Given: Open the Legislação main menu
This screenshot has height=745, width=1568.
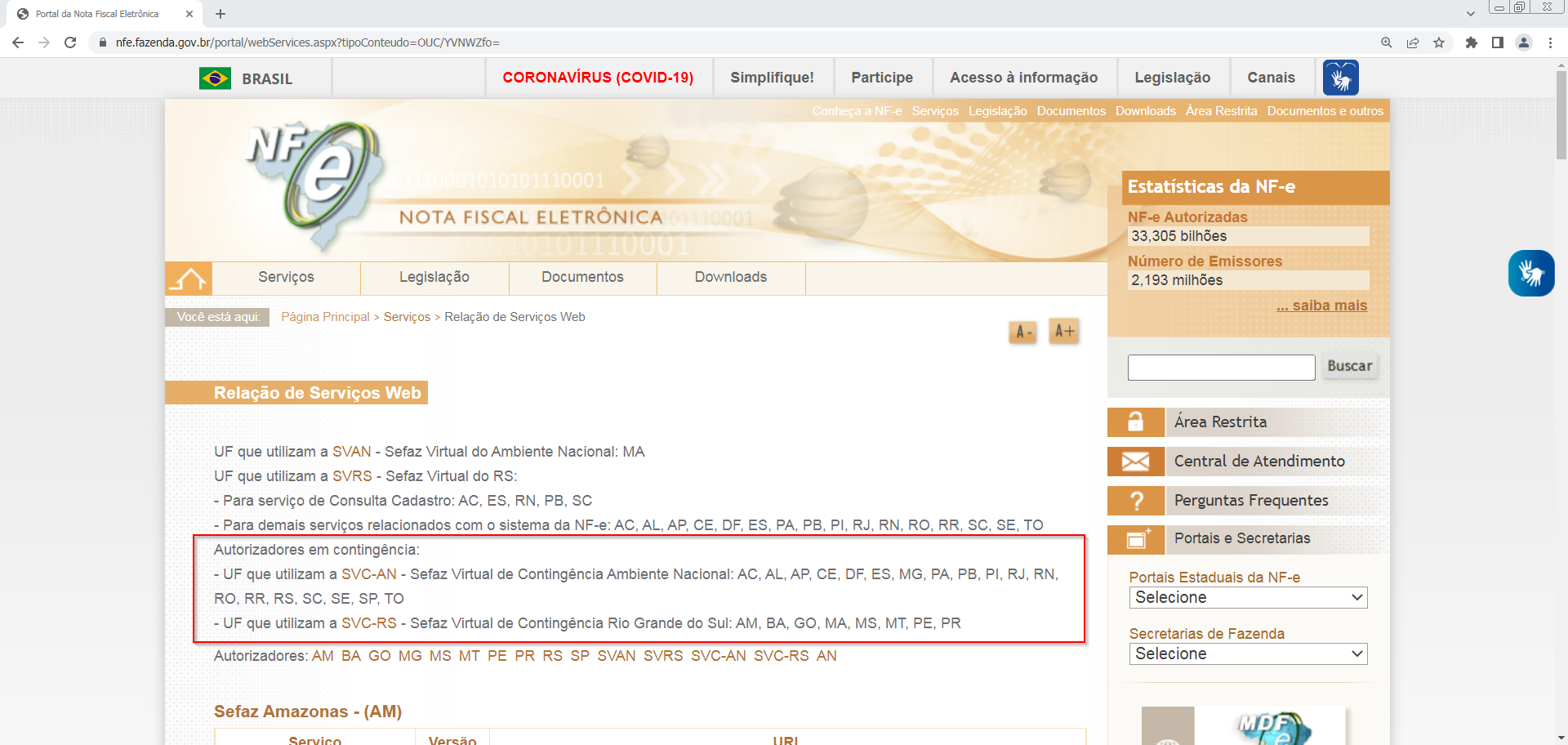Looking at the screenshot, I should (x=434, y=278).
